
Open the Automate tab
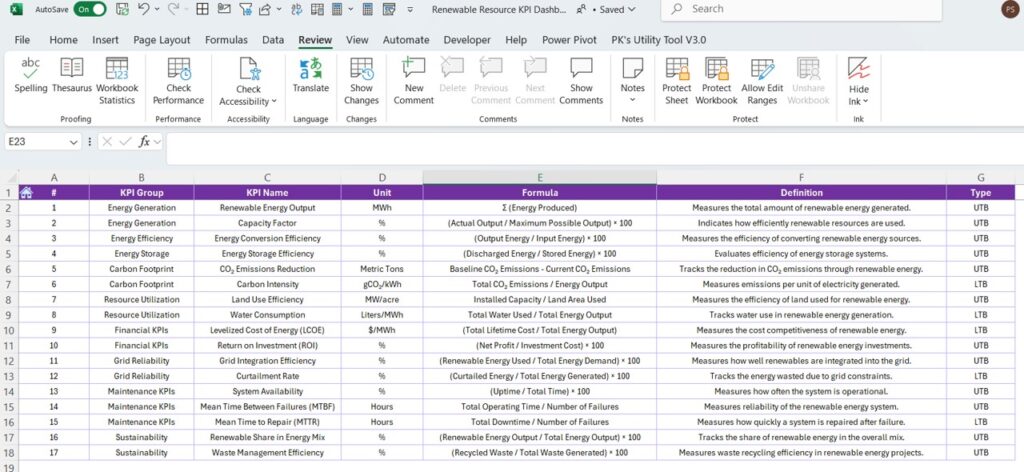[406, 40]
